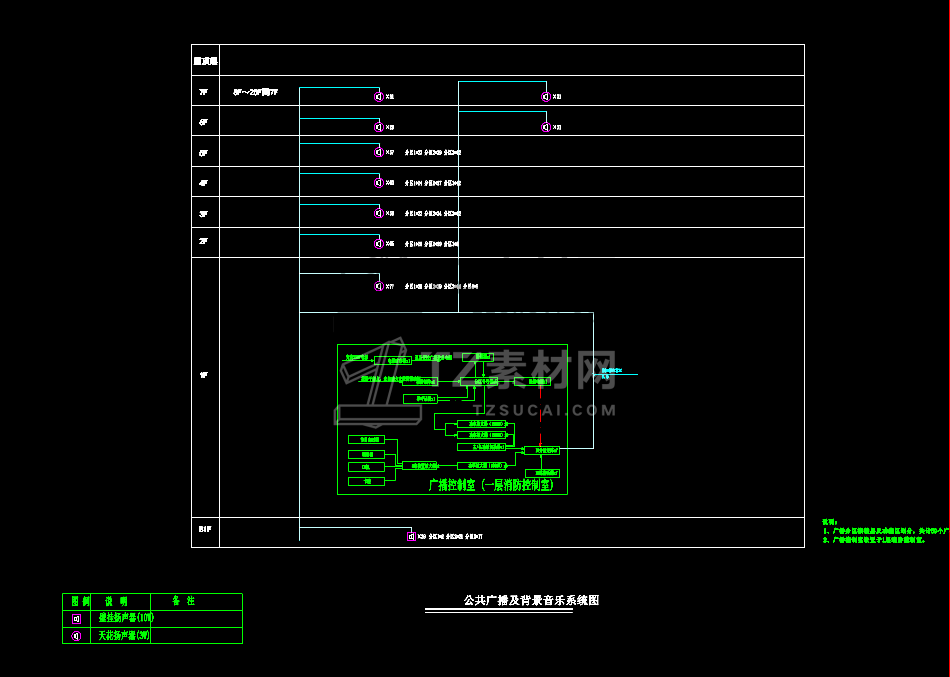
Task: Select the legend header 图例
Action: 81,601
